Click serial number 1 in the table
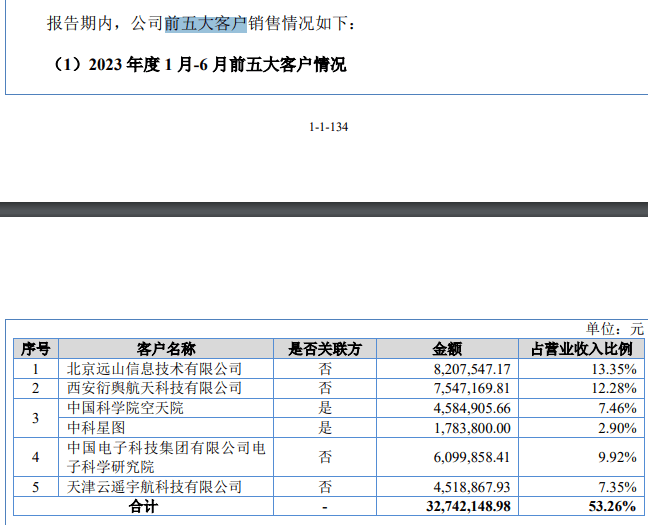The image size is (648, 525). [x=36, y=369]
